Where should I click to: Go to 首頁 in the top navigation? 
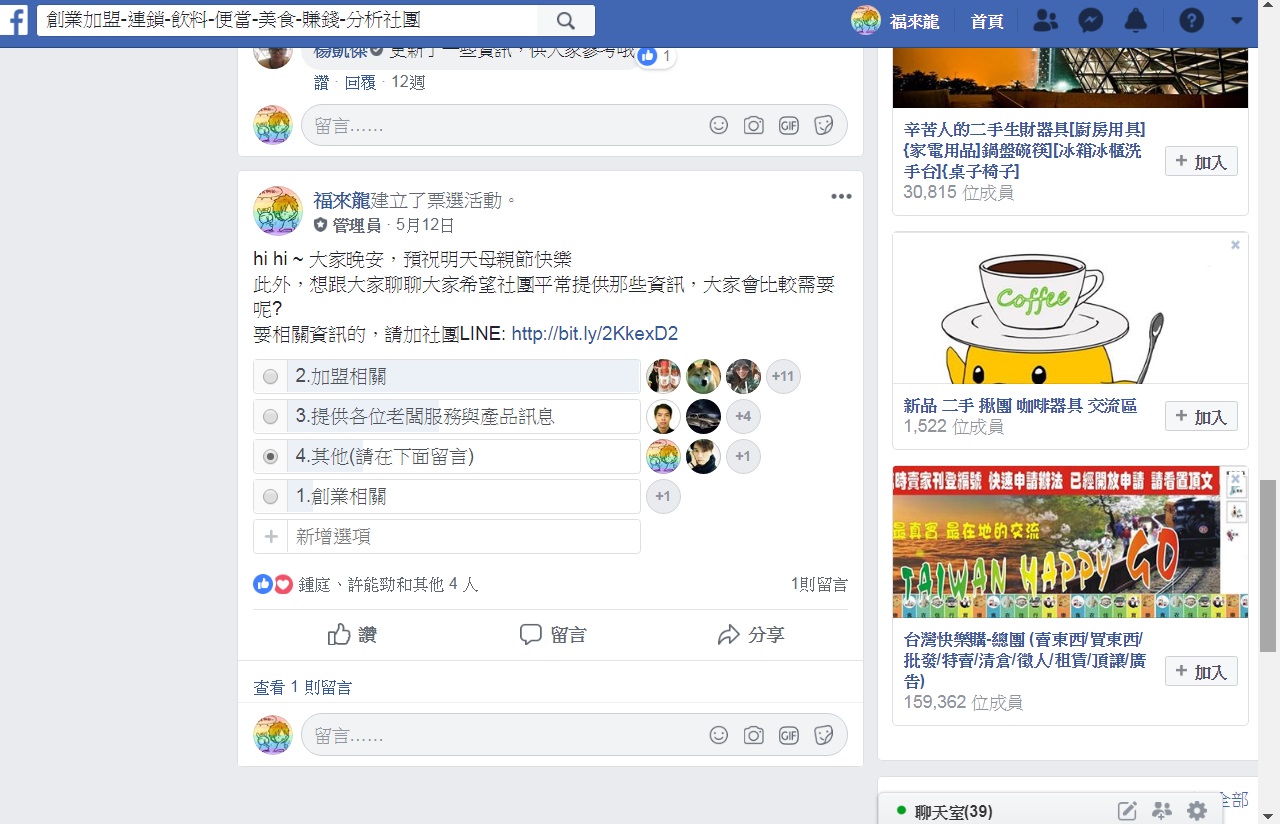coord(987,21)
